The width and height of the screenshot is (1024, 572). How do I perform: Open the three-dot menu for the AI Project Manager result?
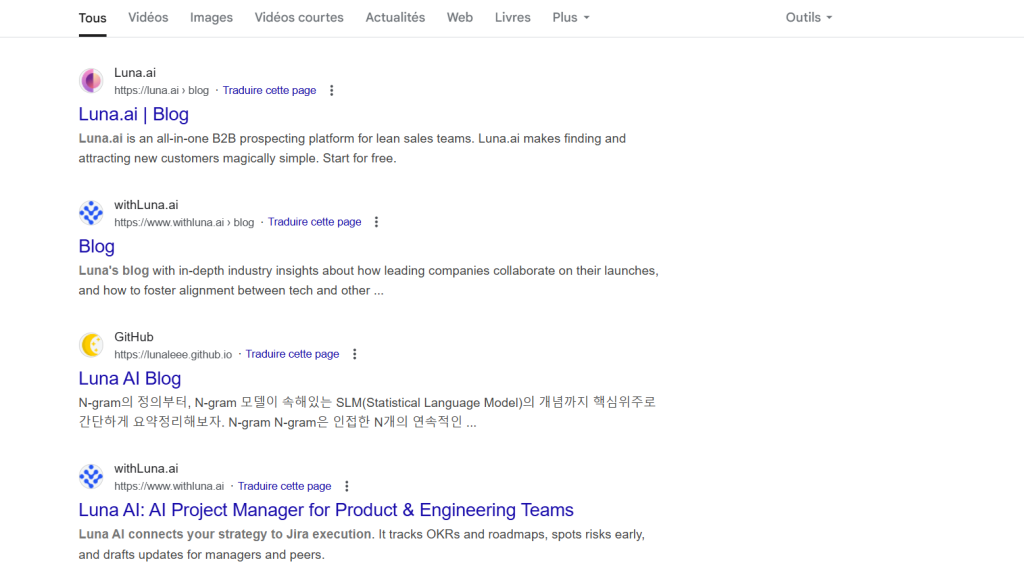point(347,487)
